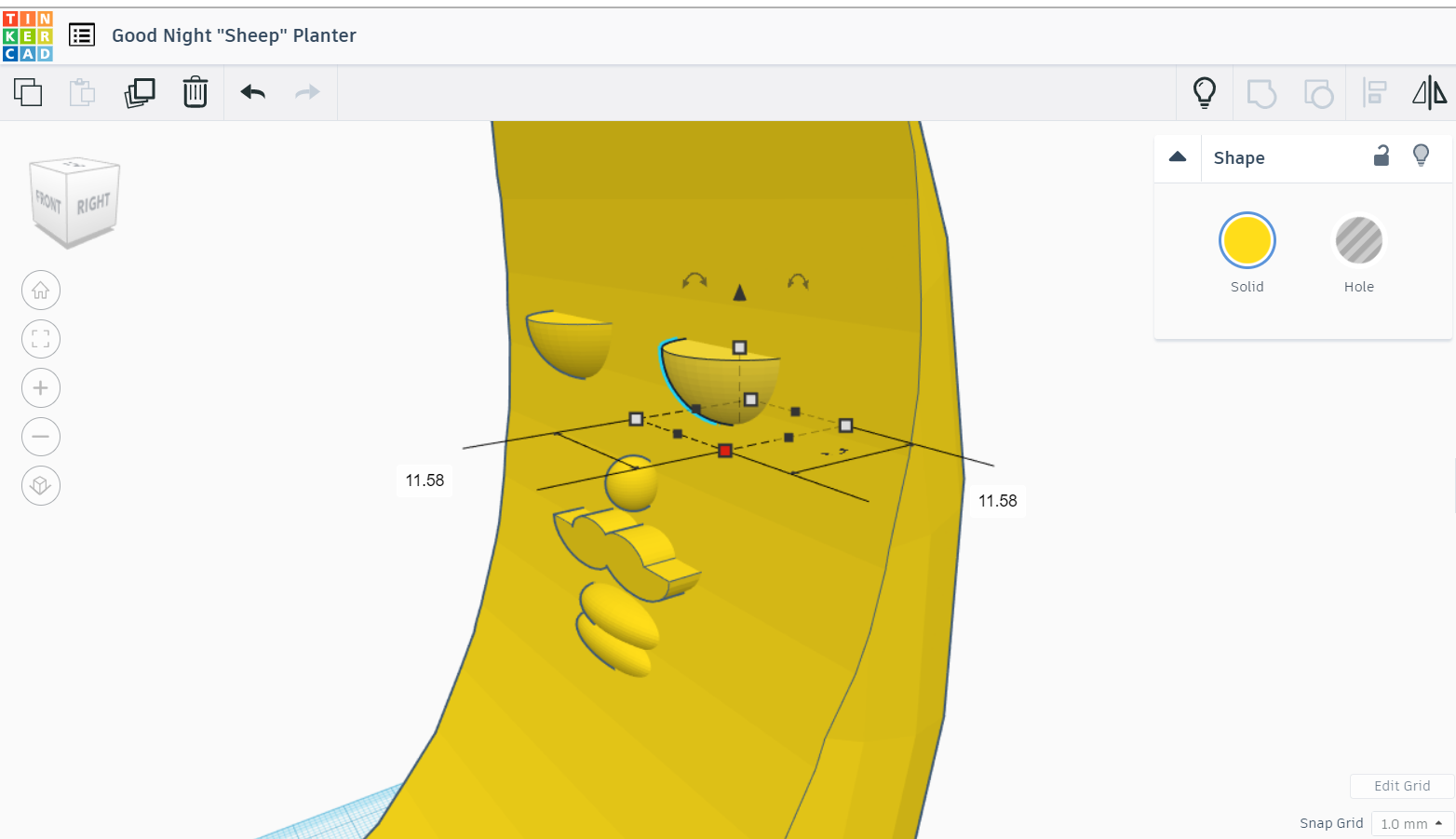Click the right 11.58 dimension label
This screenshot has width=1456, height=839.
click(998, 501)
